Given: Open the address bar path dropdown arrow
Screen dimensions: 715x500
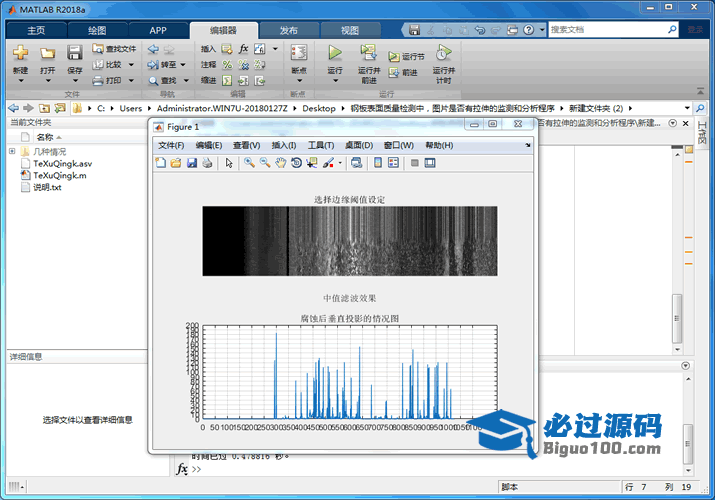Looking at the screenshot, I should click(687, 108).
